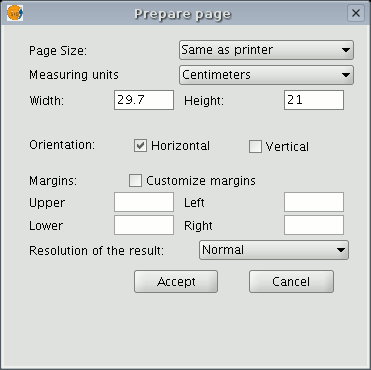The width and height of the screenshot is (371, 370).
Task: Expand the Measuring units Centimeters dropdown
Action: coord(266,75)
